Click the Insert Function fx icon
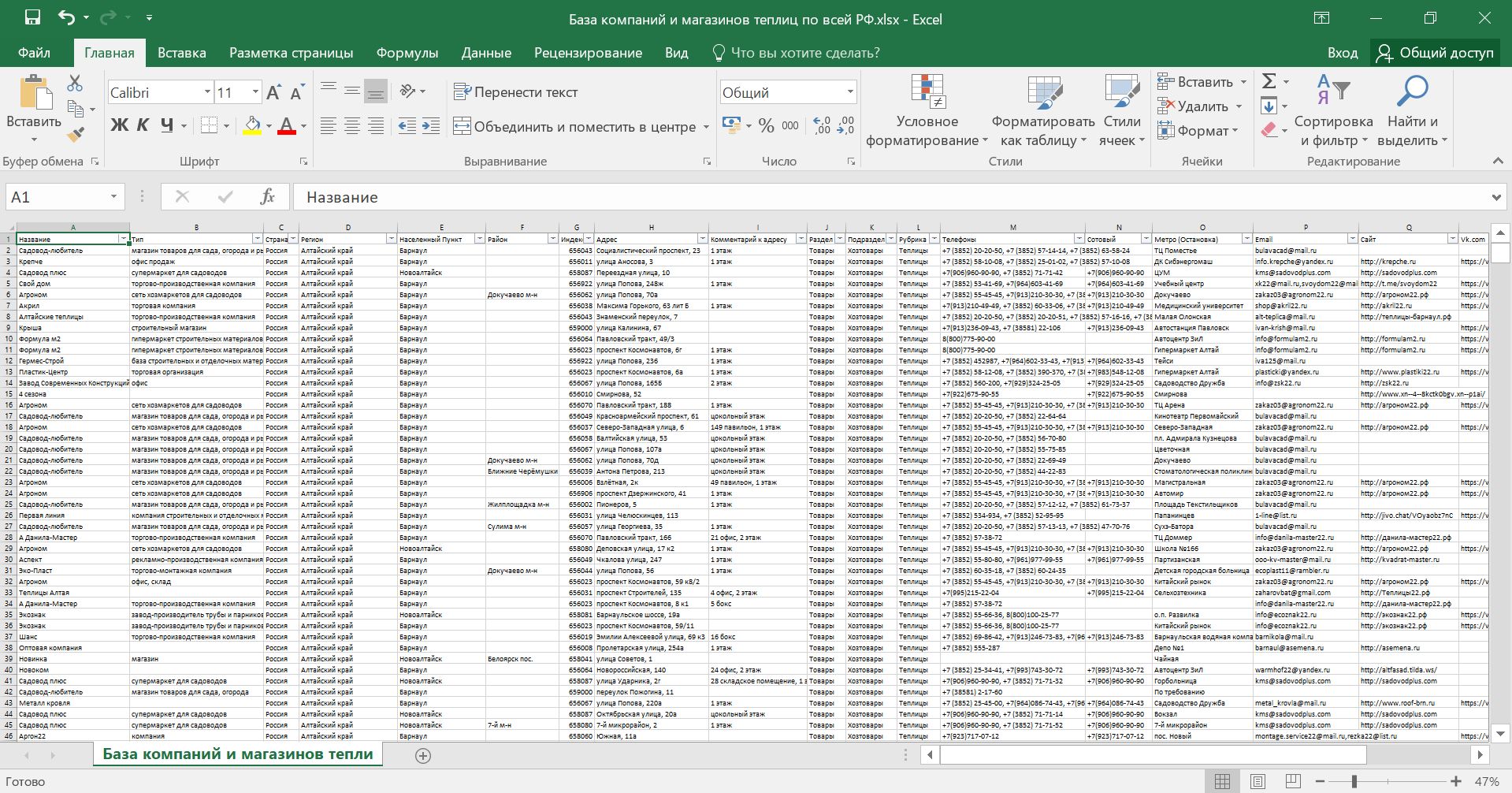 (267, 197)
